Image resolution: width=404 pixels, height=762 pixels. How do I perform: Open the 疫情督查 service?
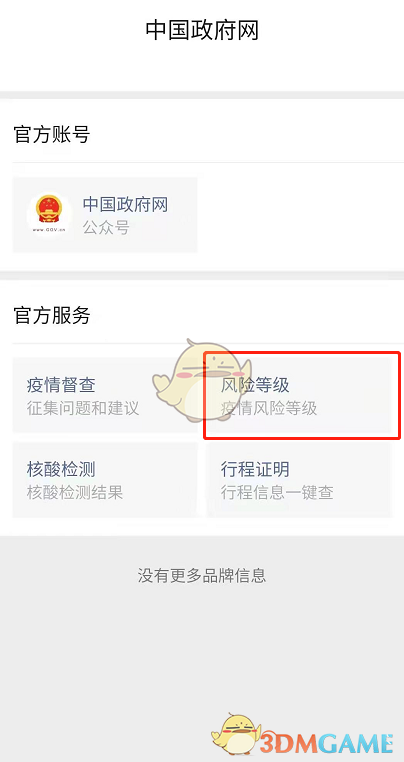point(105,395)
